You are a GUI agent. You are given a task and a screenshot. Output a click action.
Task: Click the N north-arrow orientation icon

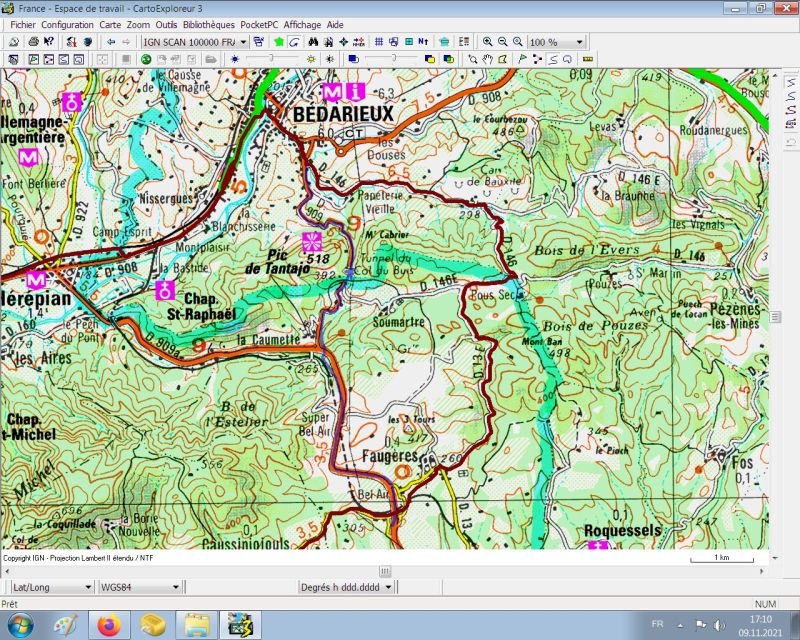(x=423, y=42)
